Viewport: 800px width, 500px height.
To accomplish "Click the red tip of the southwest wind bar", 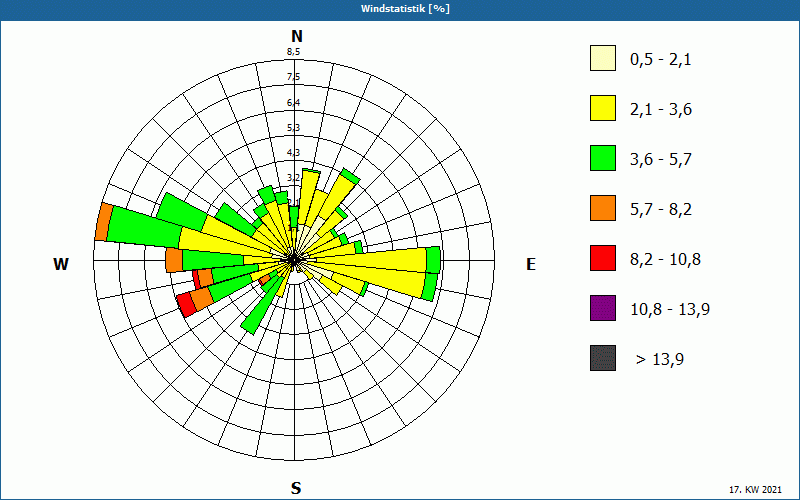I will [186, 305].
